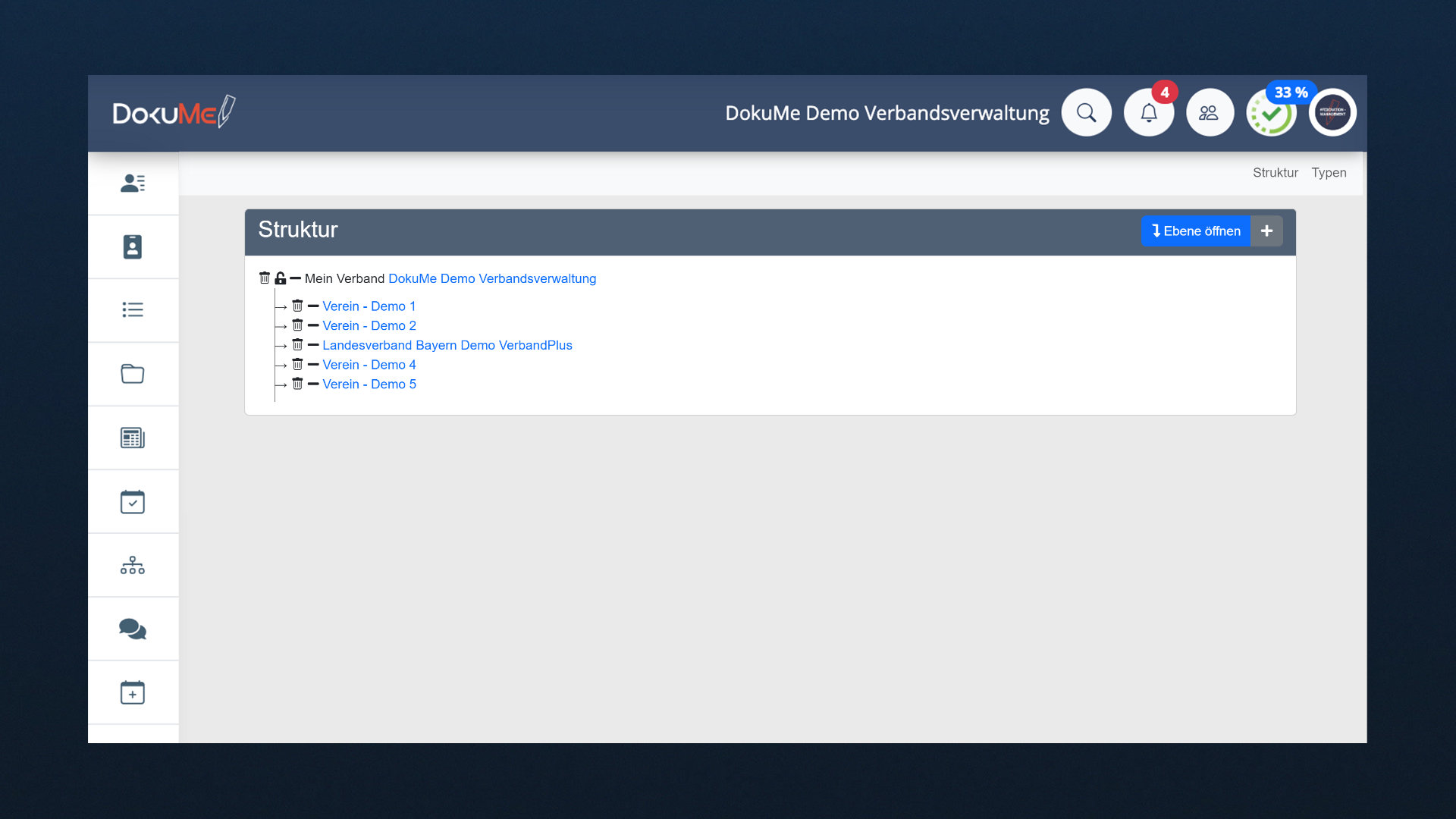
Task: Open the users group icon in header
Action: [x=1210, y=112]
